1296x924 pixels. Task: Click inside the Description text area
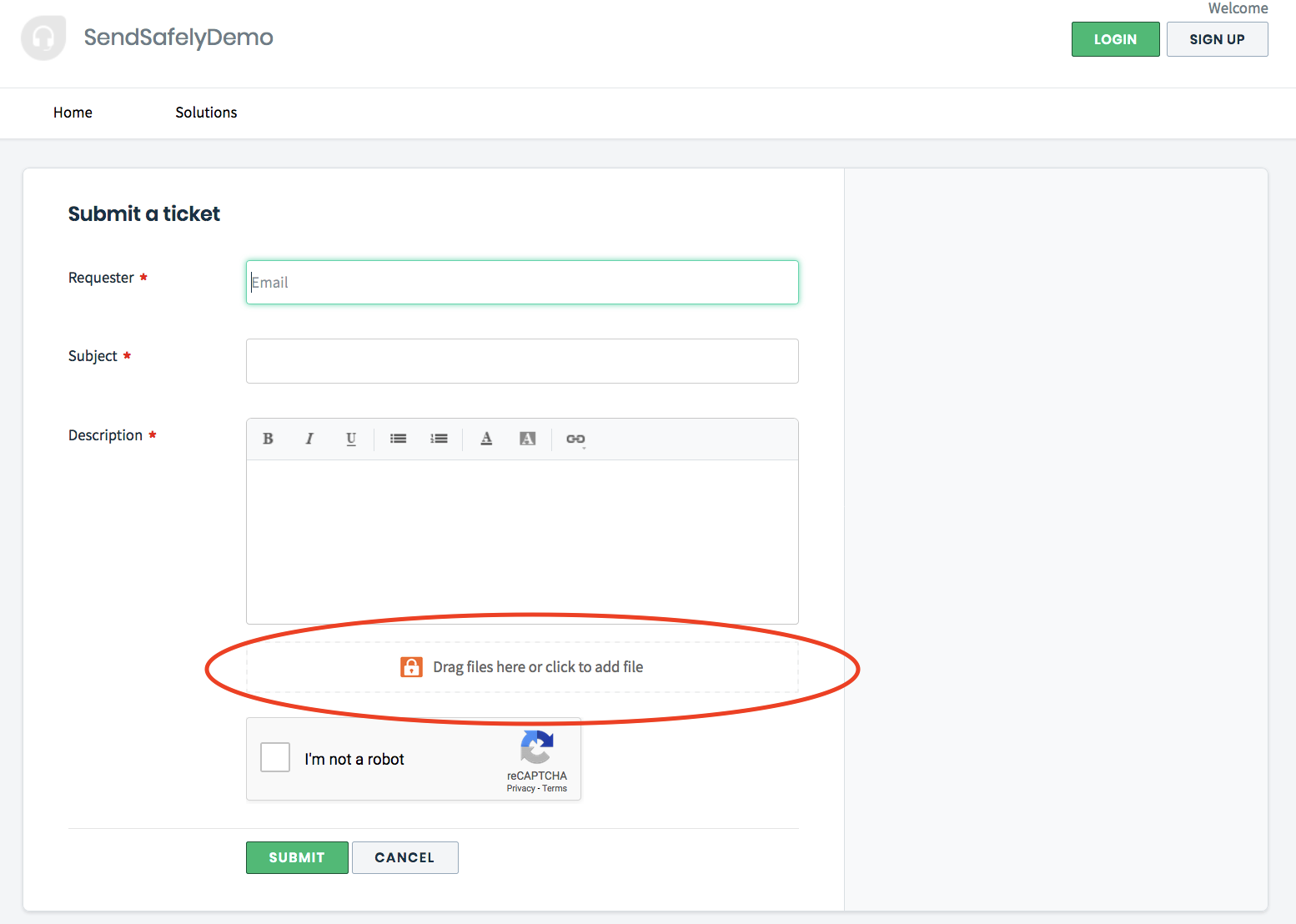(522, 542)
